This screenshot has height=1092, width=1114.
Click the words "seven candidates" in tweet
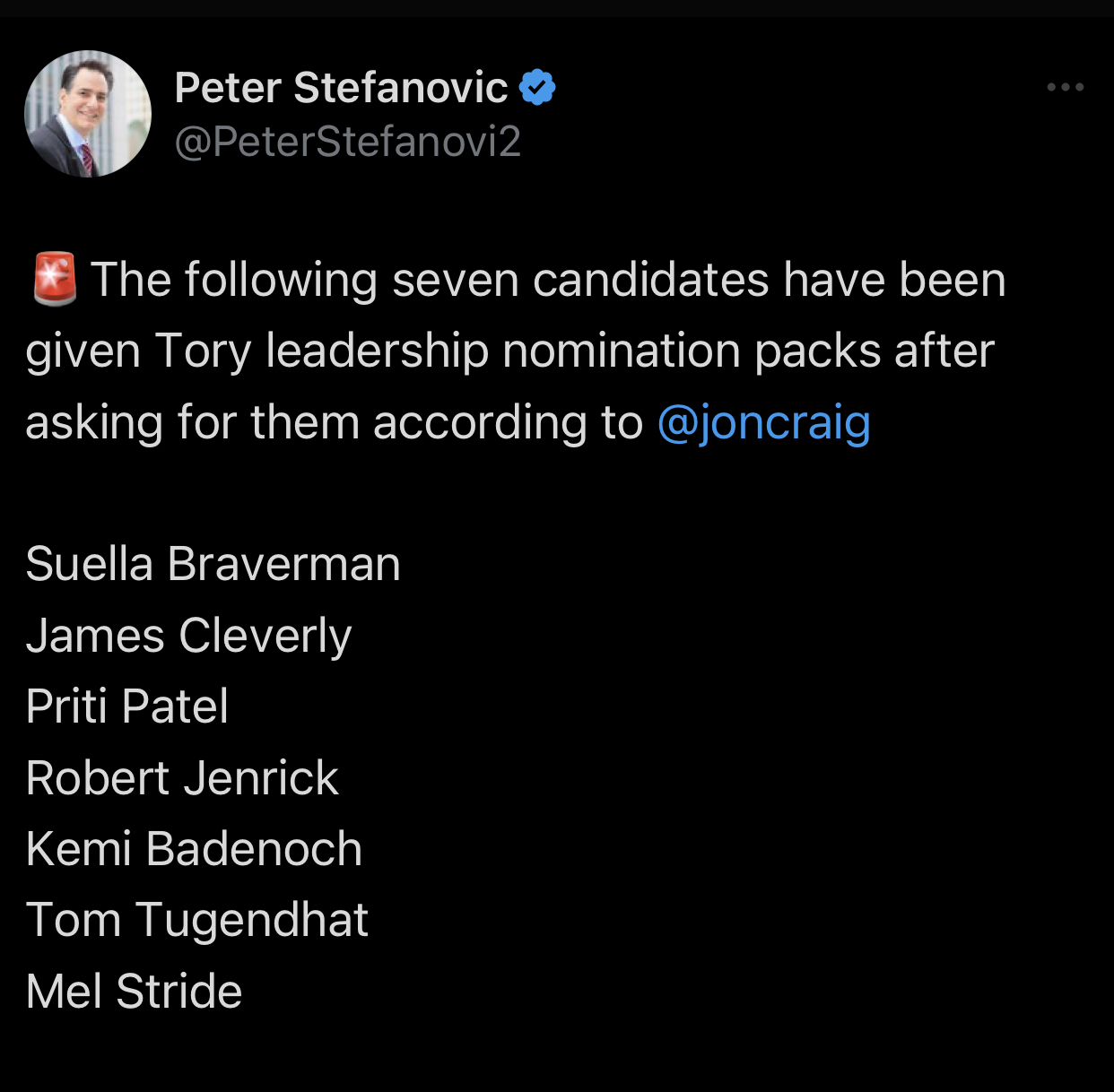point(580,280)
